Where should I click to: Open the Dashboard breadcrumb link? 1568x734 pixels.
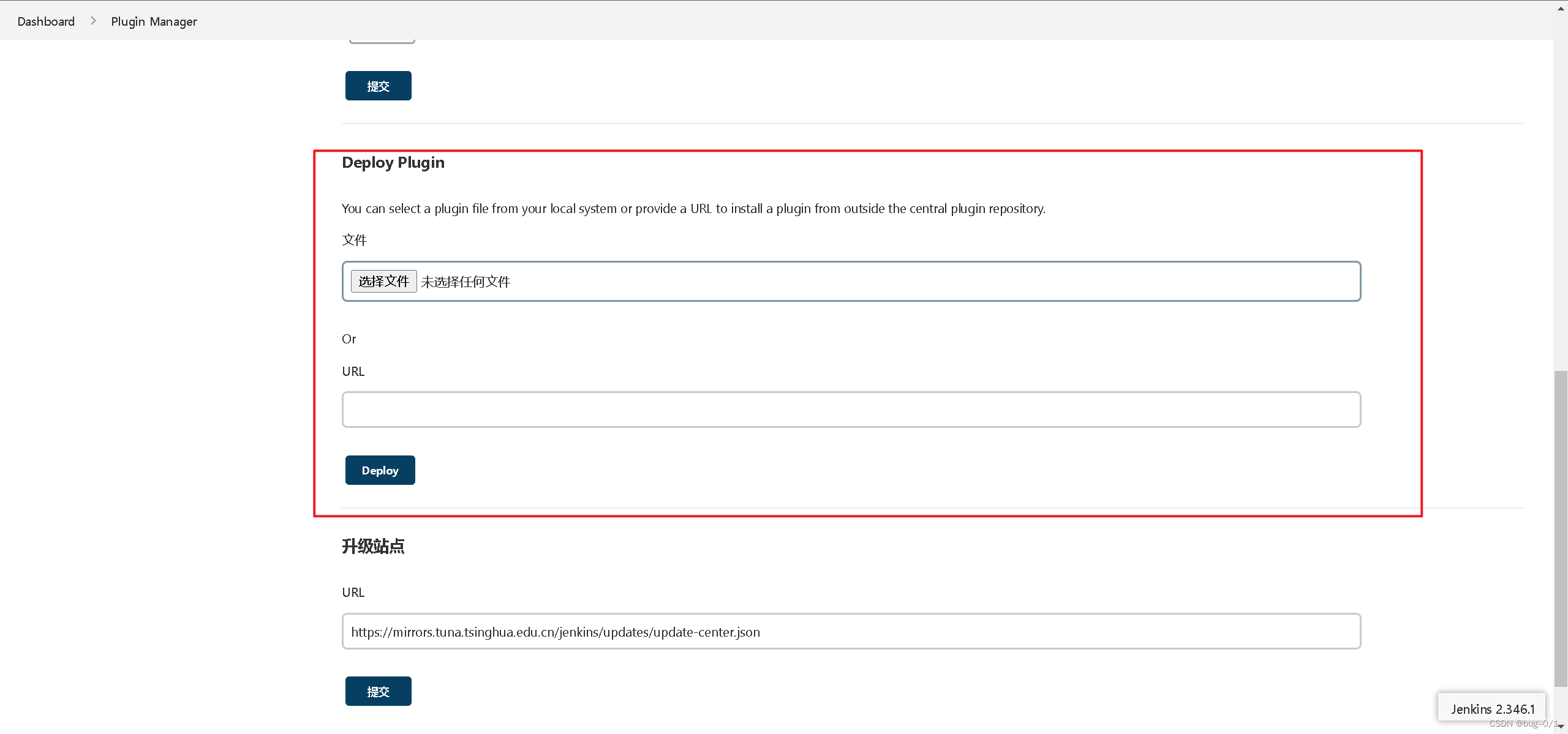[46, 21]
